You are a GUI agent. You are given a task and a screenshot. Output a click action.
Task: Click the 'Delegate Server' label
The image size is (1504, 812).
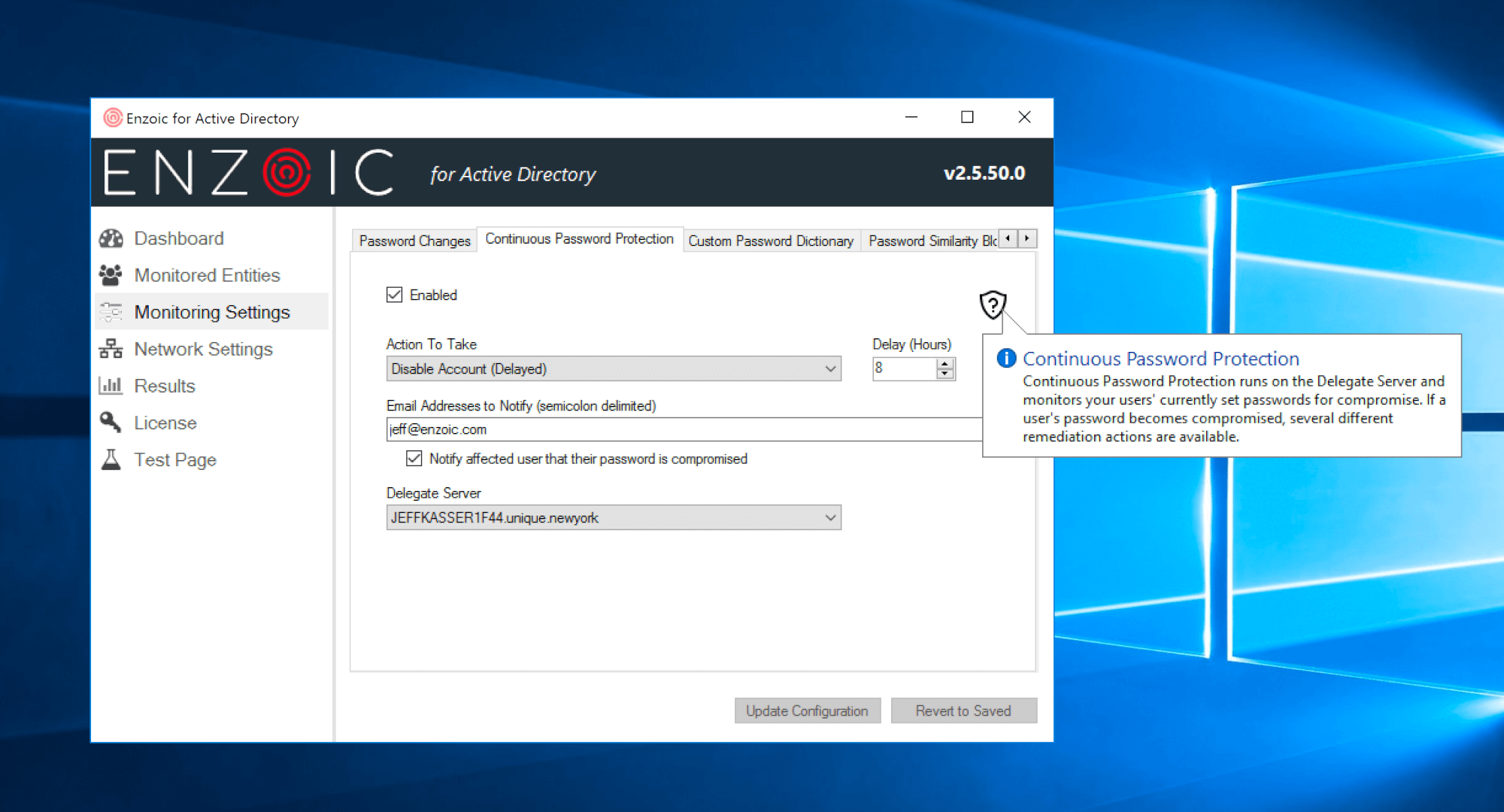[x=434, y=493]
